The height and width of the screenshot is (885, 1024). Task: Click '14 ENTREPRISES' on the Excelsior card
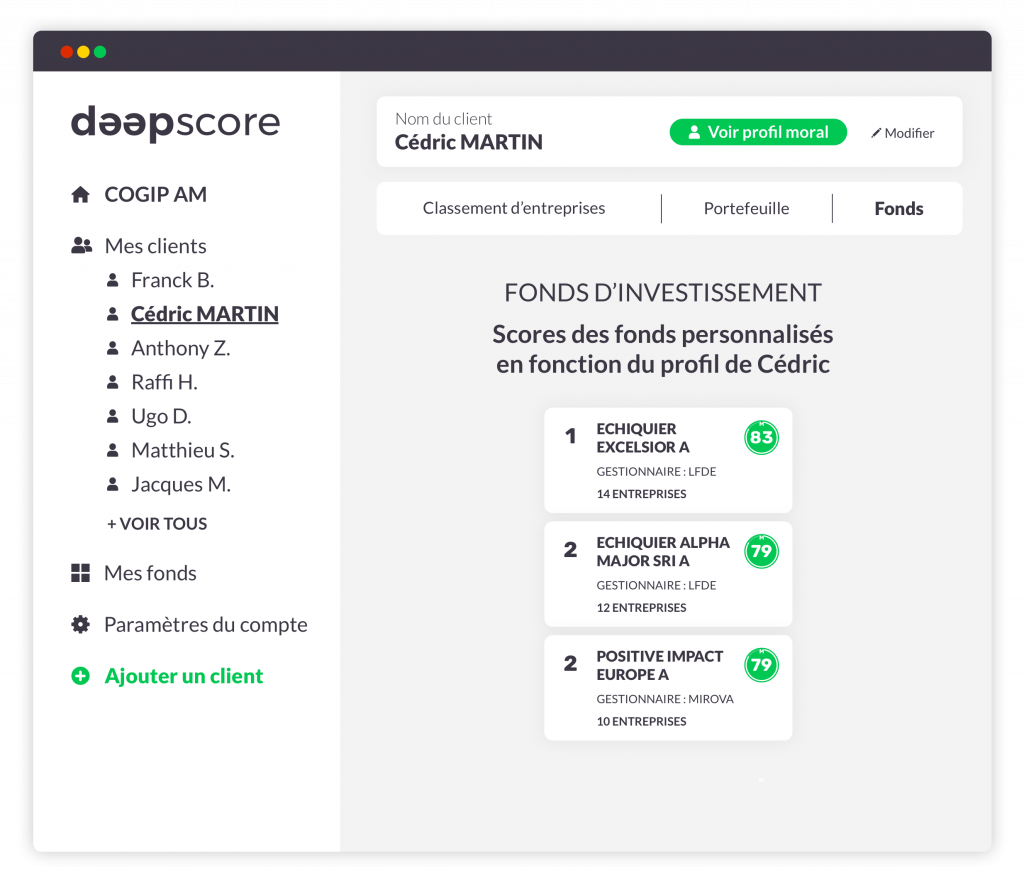641,494
